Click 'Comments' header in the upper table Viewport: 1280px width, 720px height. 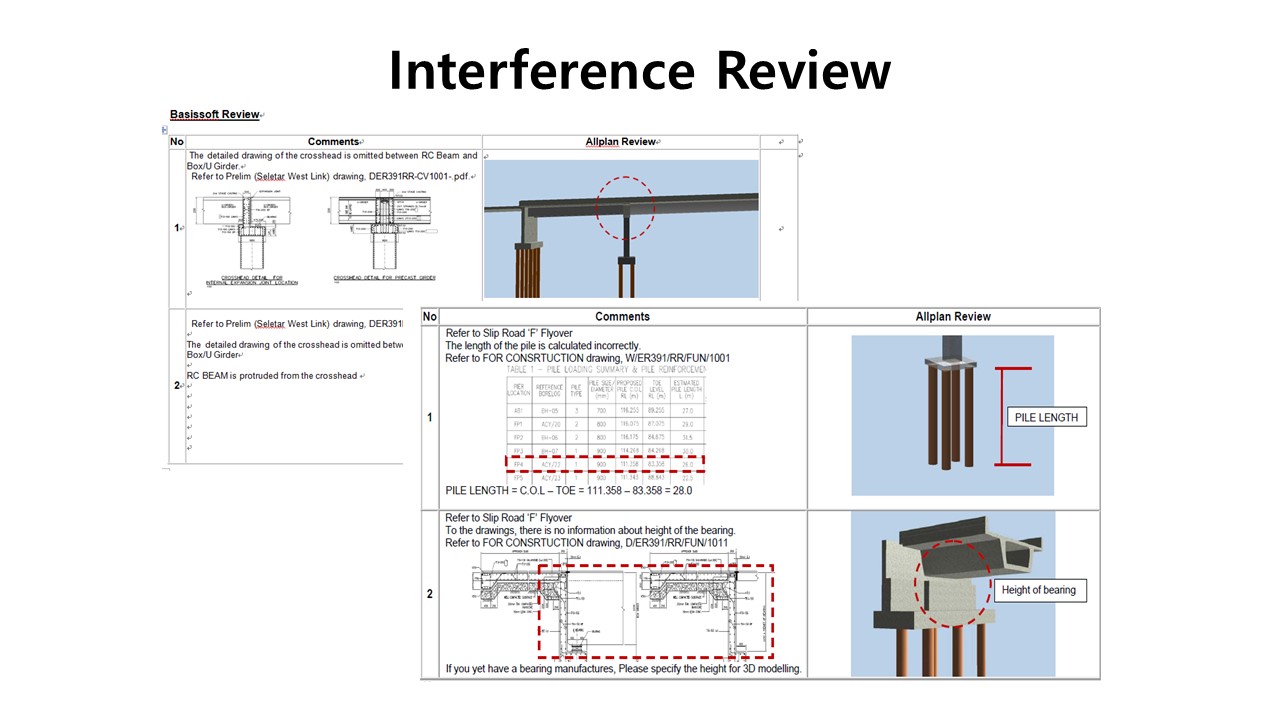coord(334,142)
